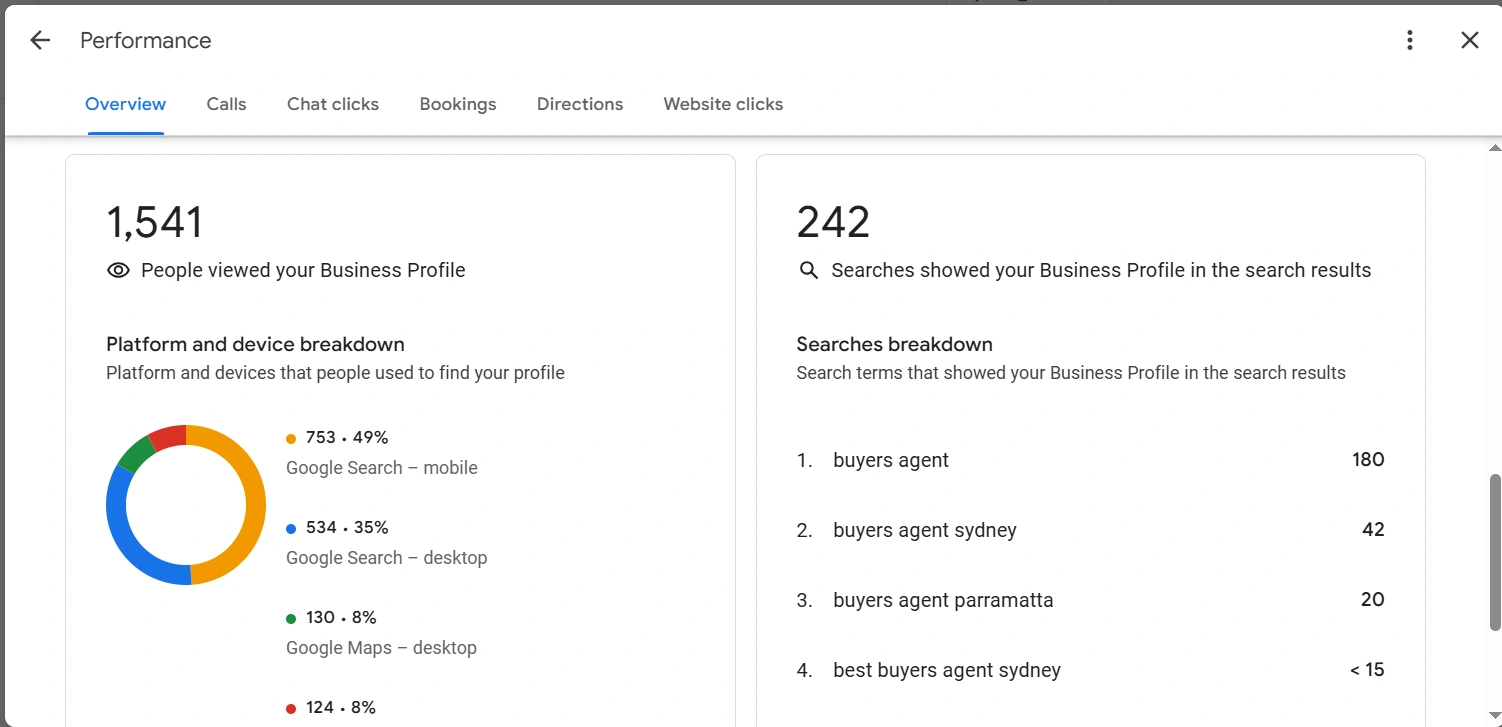The image size is (1502, 727).
Task: Click the magnifying glass beside searches count
Action: 808,270
